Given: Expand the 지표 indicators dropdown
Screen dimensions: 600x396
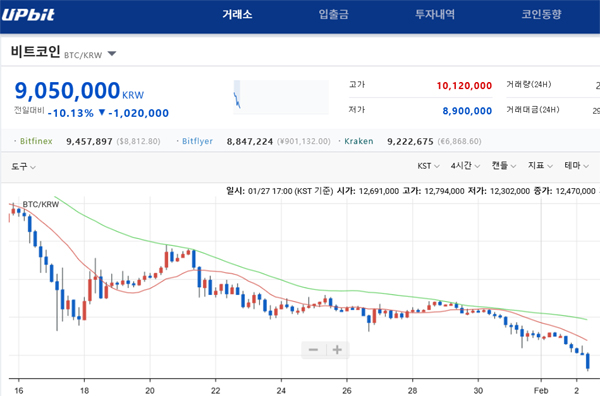Looking at the screenshot, I should click(x=540, y=166).
